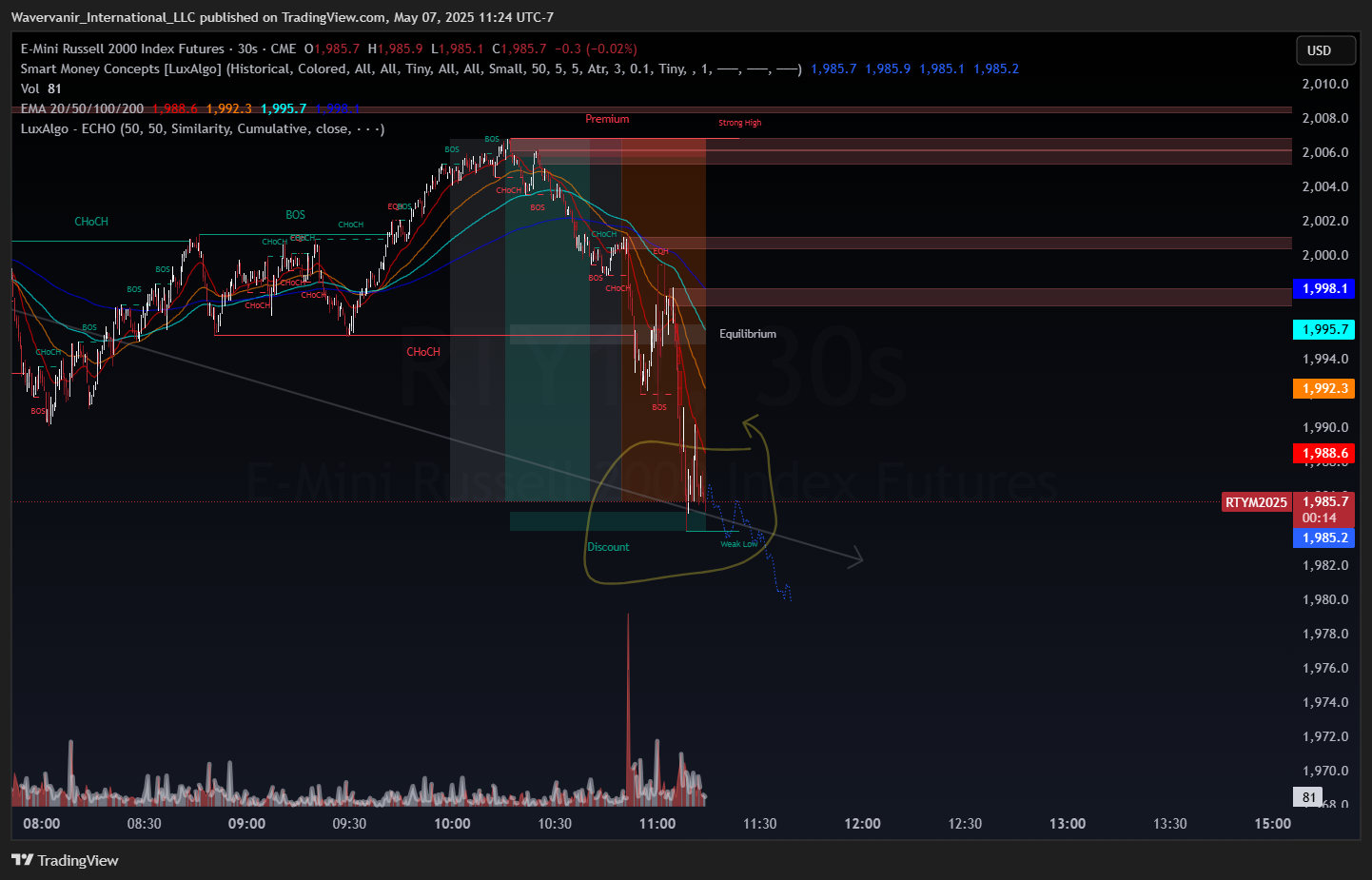Click the 1,970.0 price scale tick
Image resolution: width=1372 pixels, height=880 pixels.
(x=1324, y=771)
